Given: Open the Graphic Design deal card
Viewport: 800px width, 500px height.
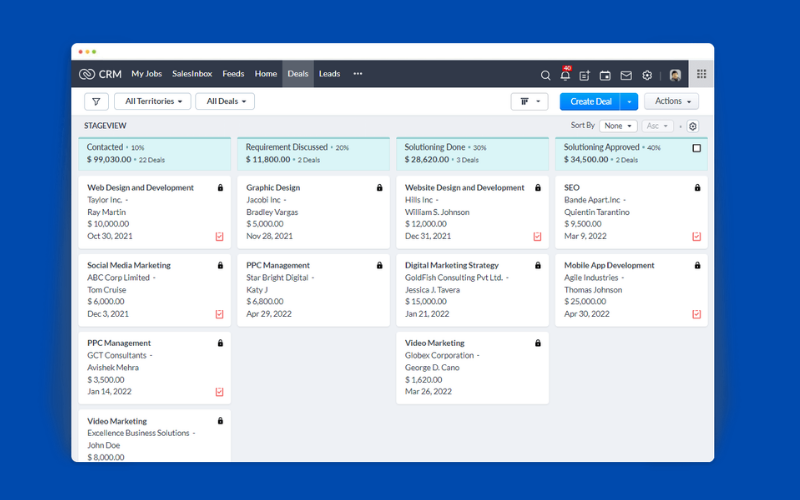Looking at the screenshot, I should pos(313,212).
